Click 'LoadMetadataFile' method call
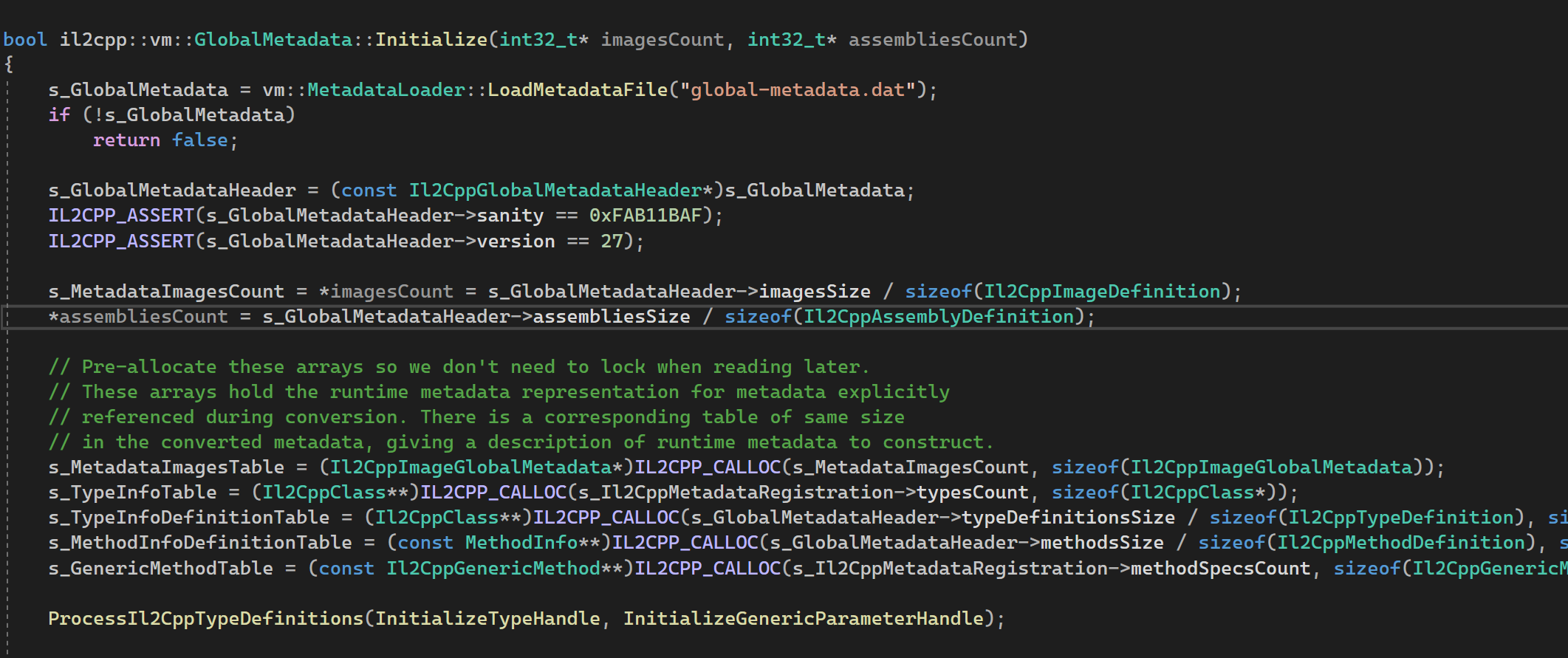1568x658 pixels. pos(578,90)
